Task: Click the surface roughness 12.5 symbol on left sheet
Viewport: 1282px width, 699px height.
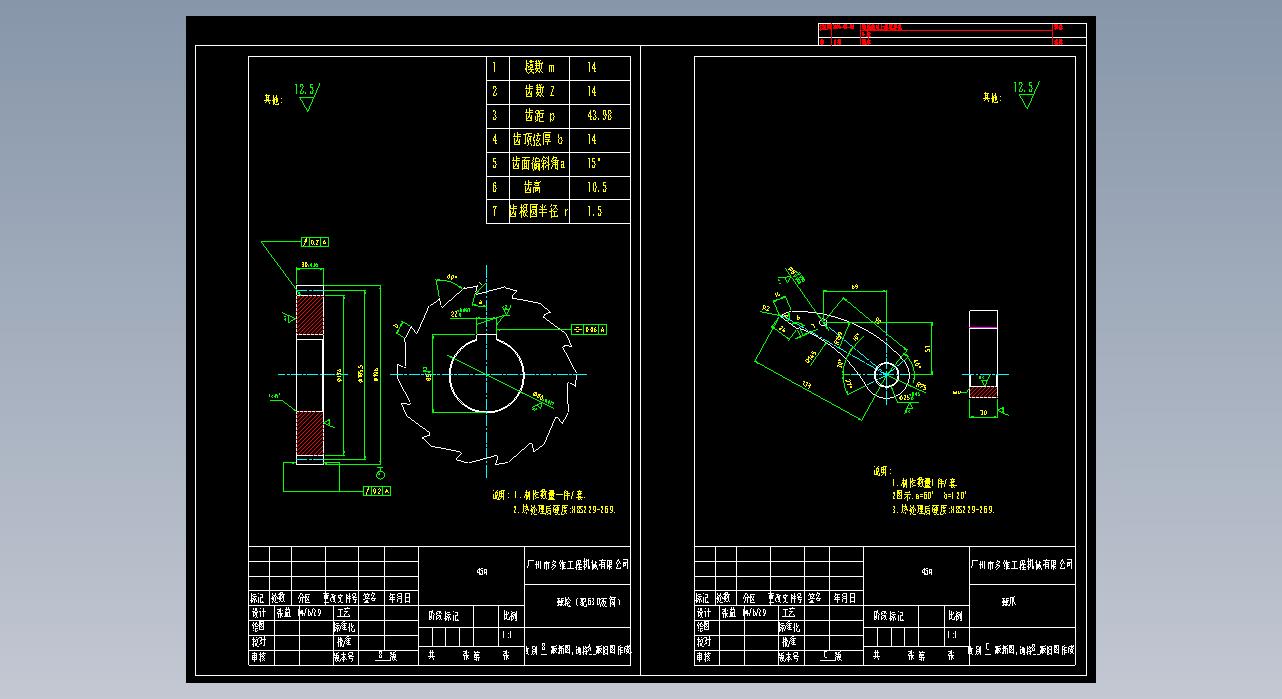Action: [x=306, y=95]
